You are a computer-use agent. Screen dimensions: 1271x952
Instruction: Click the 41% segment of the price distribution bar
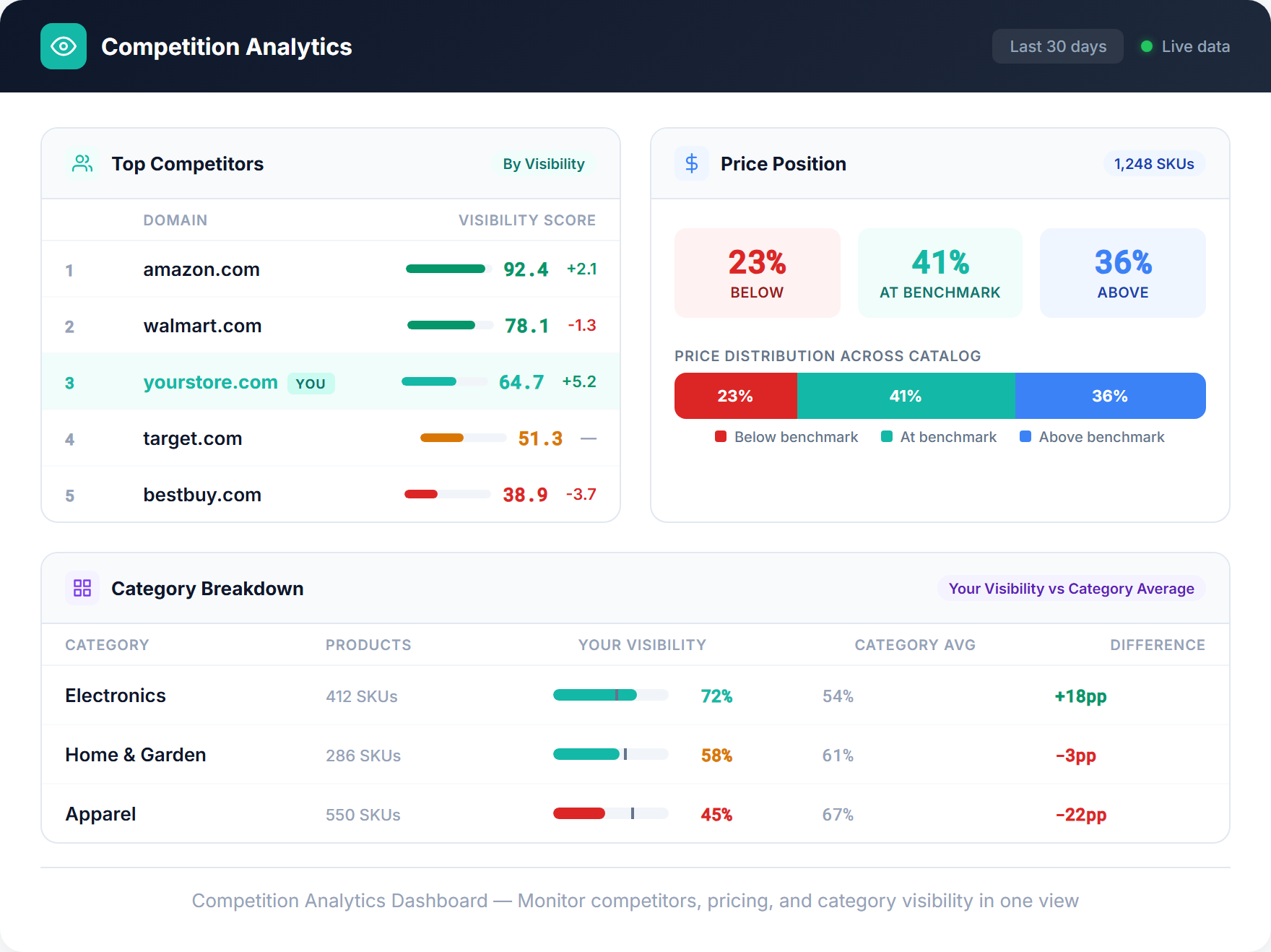pos(906,396)
